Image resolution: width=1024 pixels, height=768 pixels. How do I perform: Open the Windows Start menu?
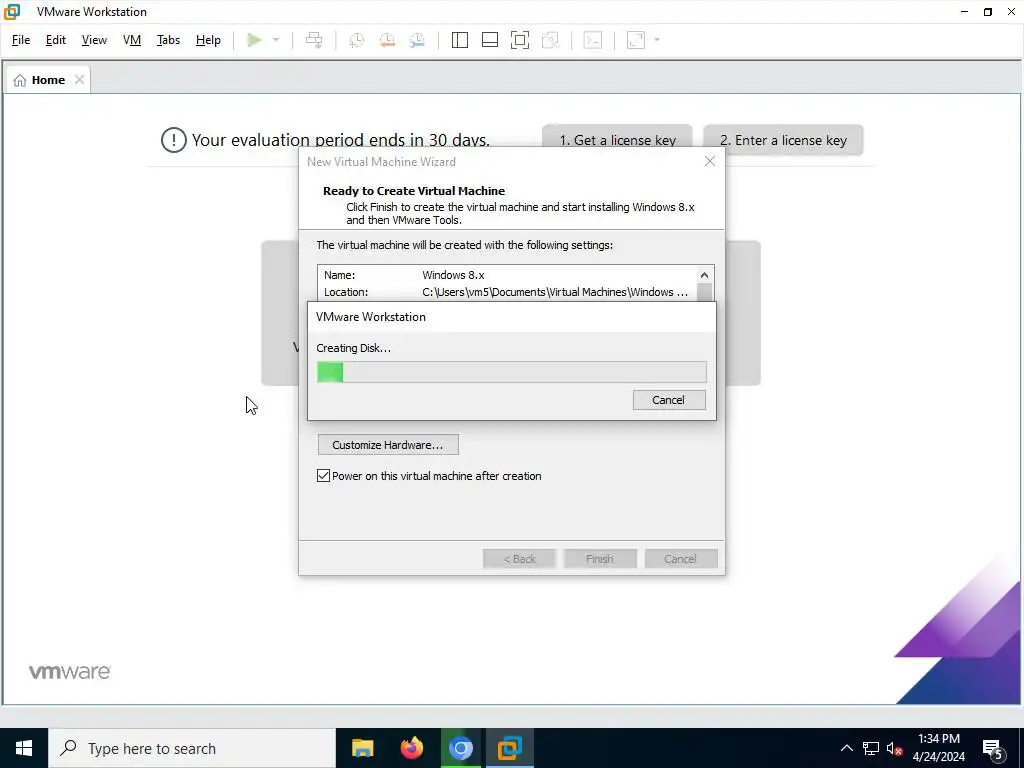click(x=24, y=748)
